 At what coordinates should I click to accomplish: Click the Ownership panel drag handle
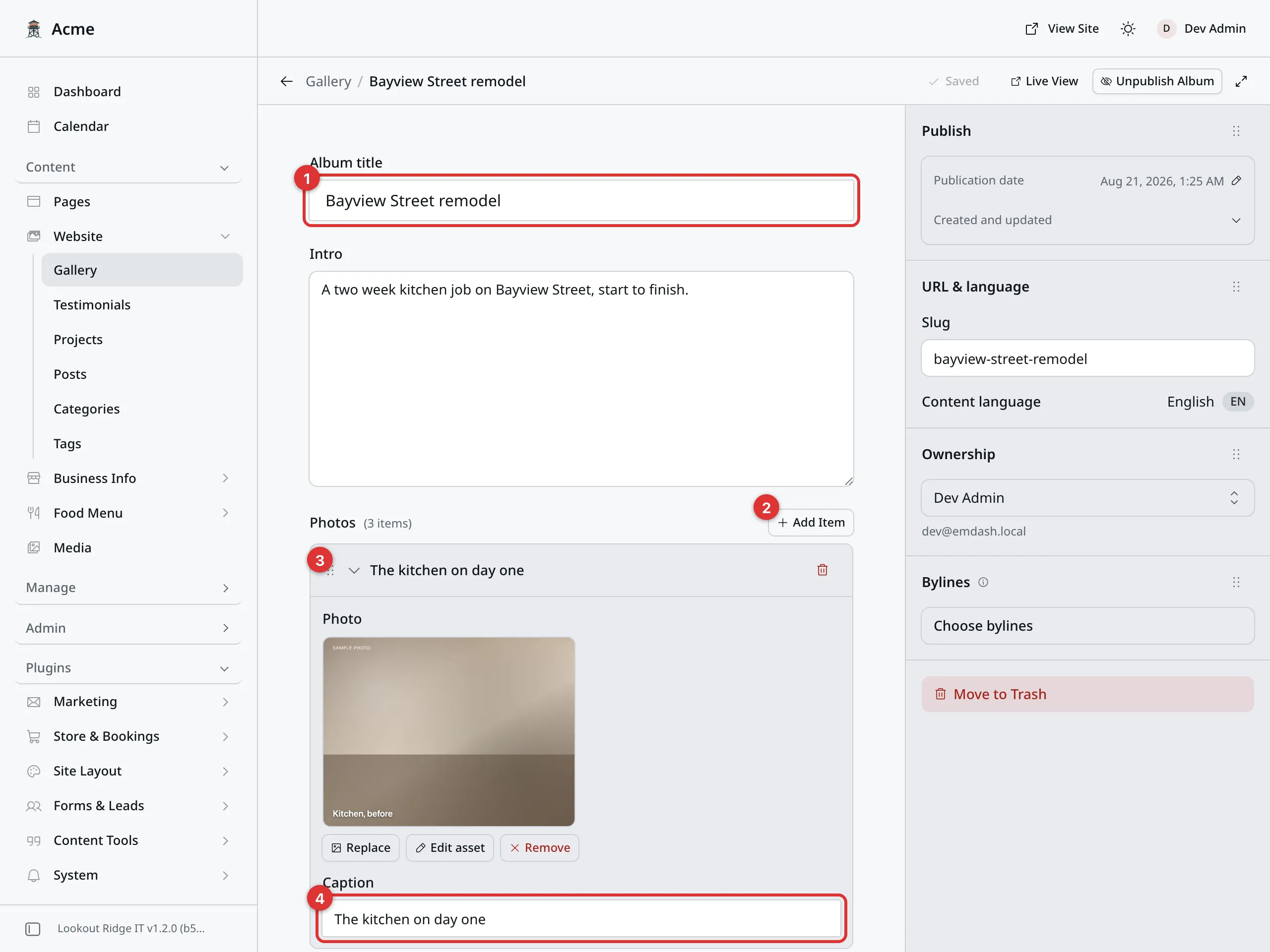point(1236,455)
